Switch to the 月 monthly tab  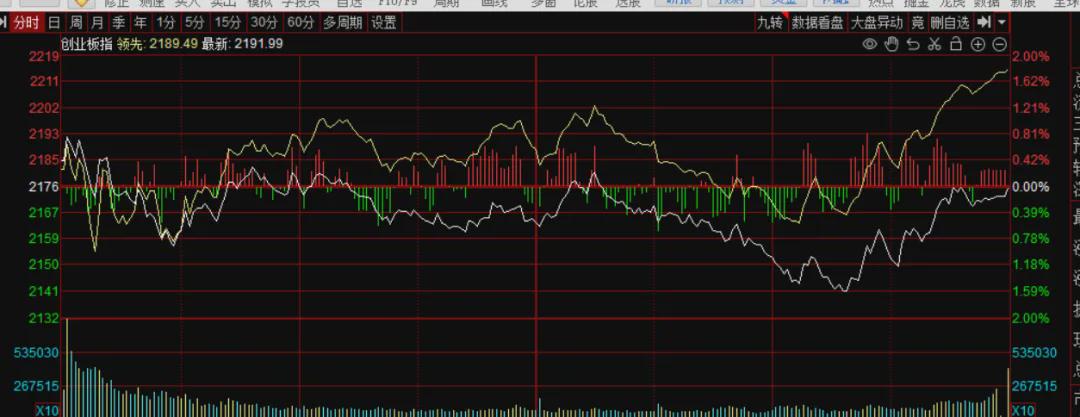click(x=98, y=23)
